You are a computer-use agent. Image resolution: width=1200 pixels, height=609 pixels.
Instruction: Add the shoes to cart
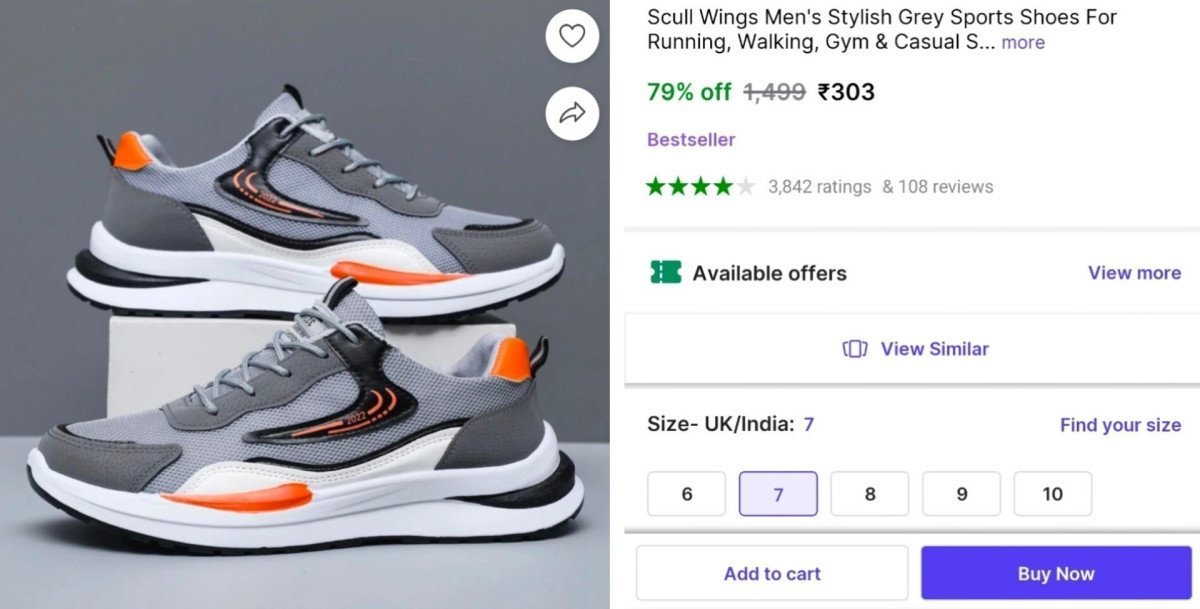click(772, 573)
